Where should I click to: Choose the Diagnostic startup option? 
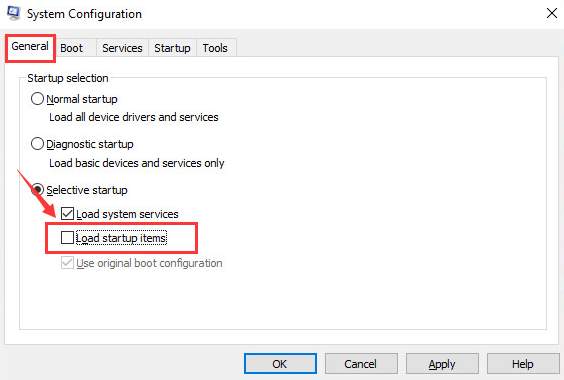tap(37, 144)
